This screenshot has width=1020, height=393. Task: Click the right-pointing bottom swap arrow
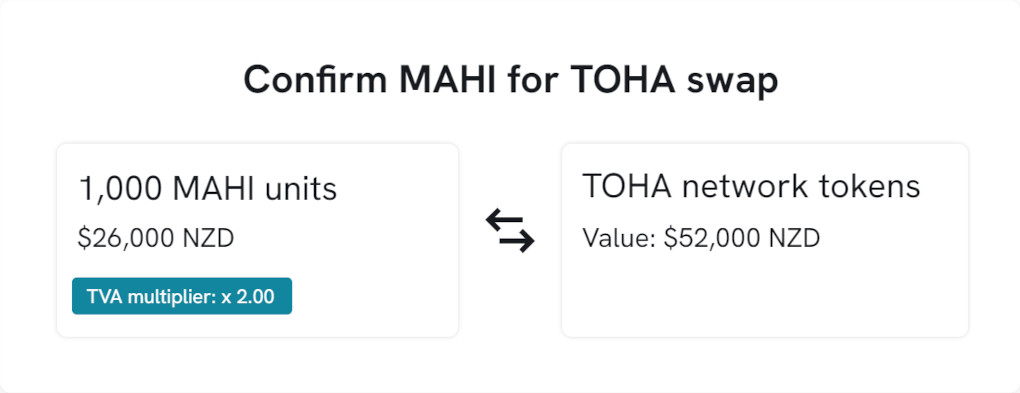(x=517, y=242)
